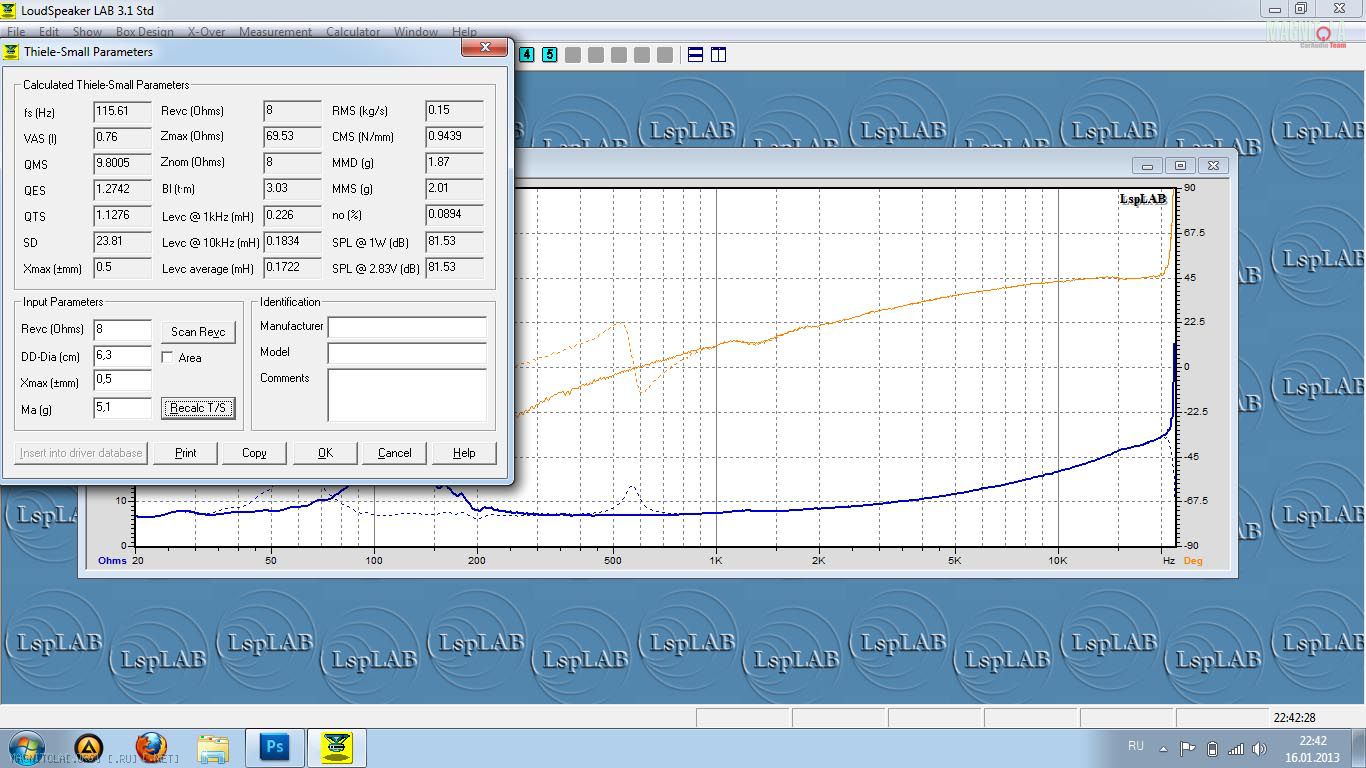The width and height of the screenshot is (1366, 768).
Task: Select Levc @ 1kHz value 0.226
Action: (293, 214)
